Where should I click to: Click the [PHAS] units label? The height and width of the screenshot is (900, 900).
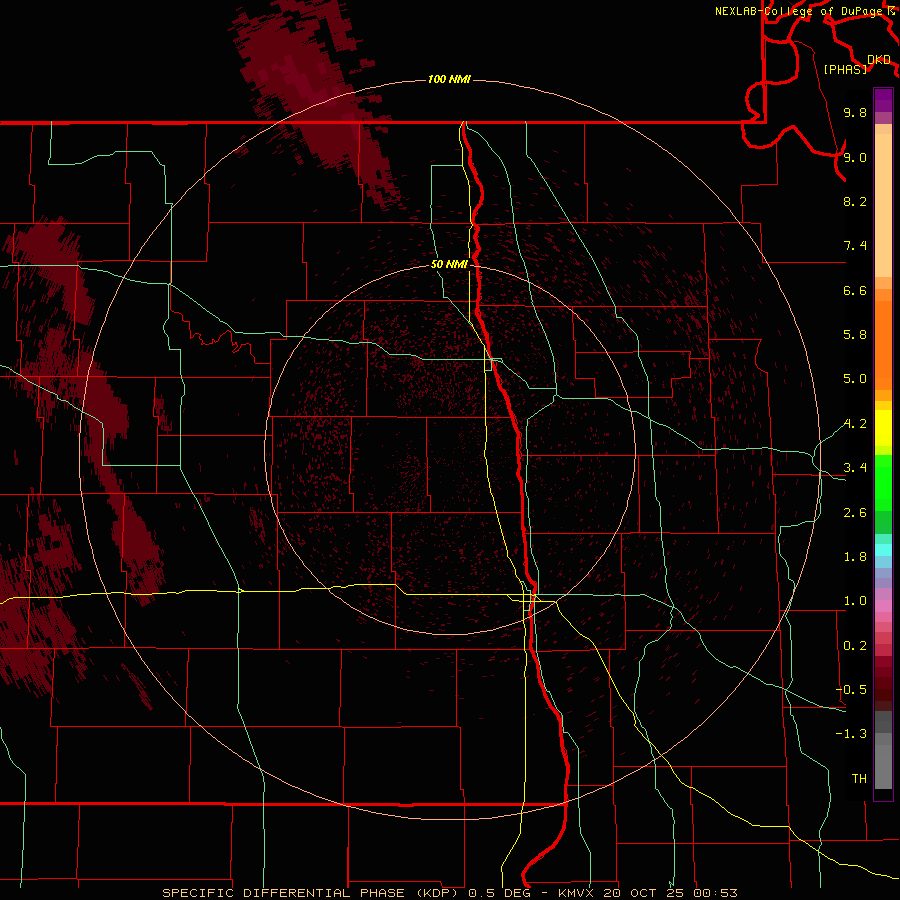pos(845,69)
